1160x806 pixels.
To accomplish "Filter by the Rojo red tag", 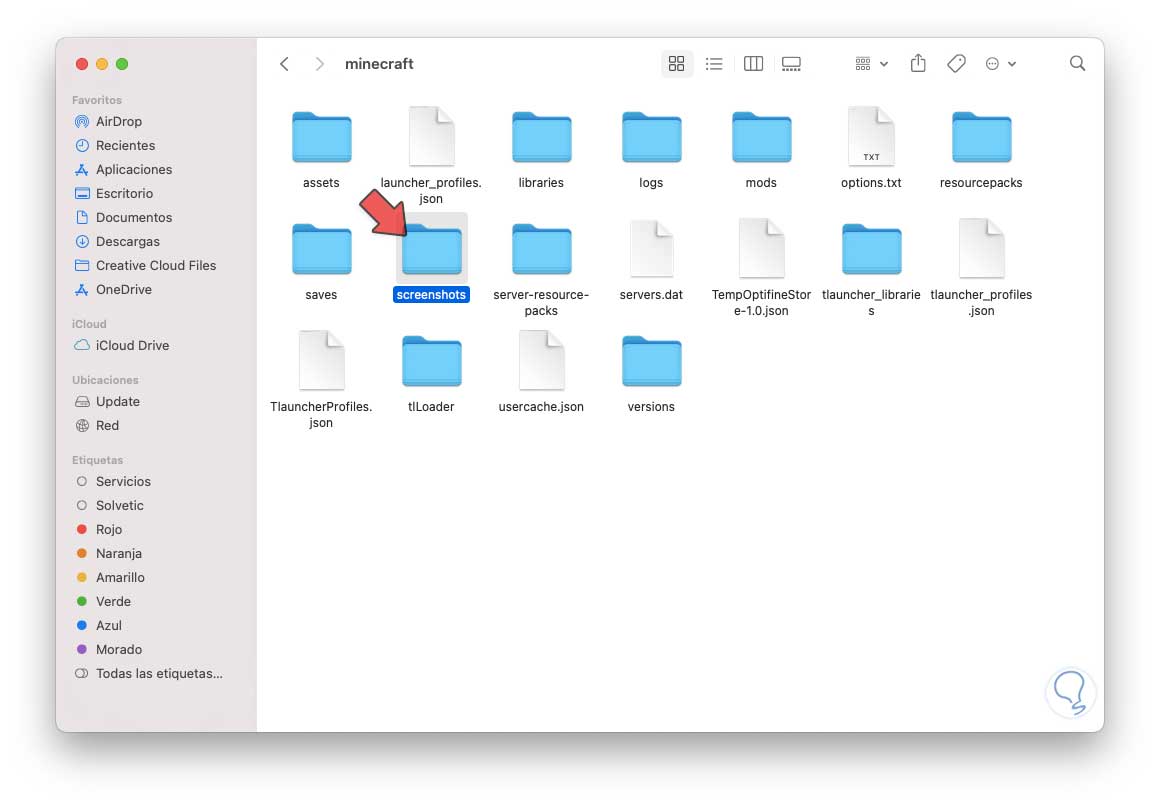I will coord(98,529).
